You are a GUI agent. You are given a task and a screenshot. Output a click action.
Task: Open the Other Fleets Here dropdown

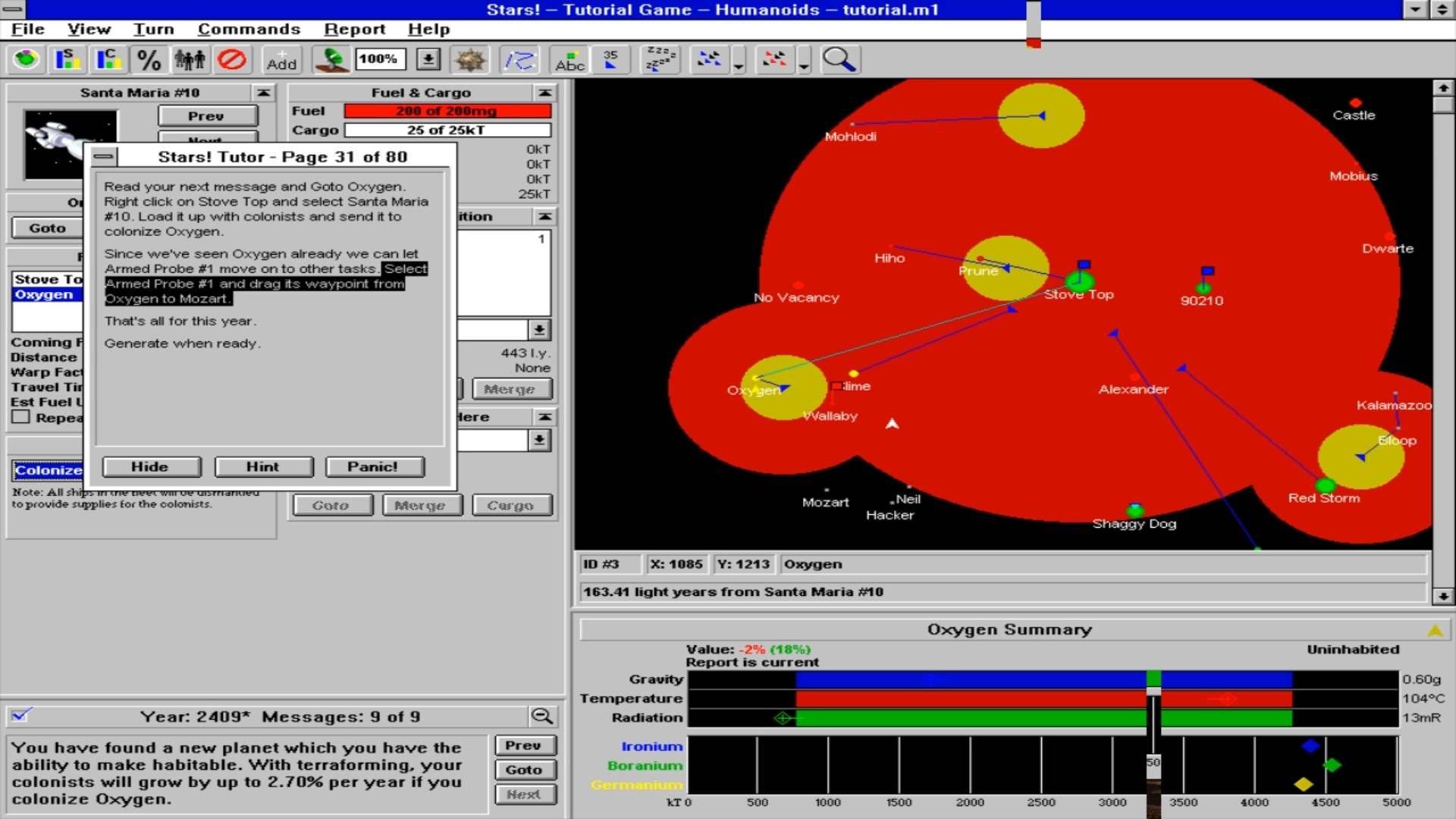coord(539,441)
